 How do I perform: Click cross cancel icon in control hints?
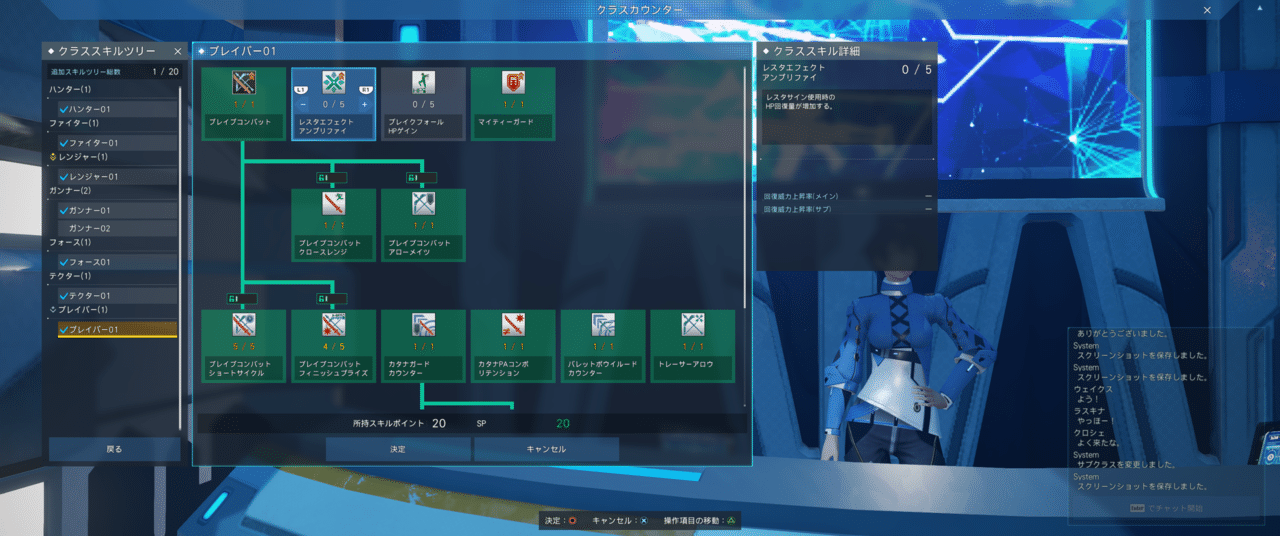644,520
